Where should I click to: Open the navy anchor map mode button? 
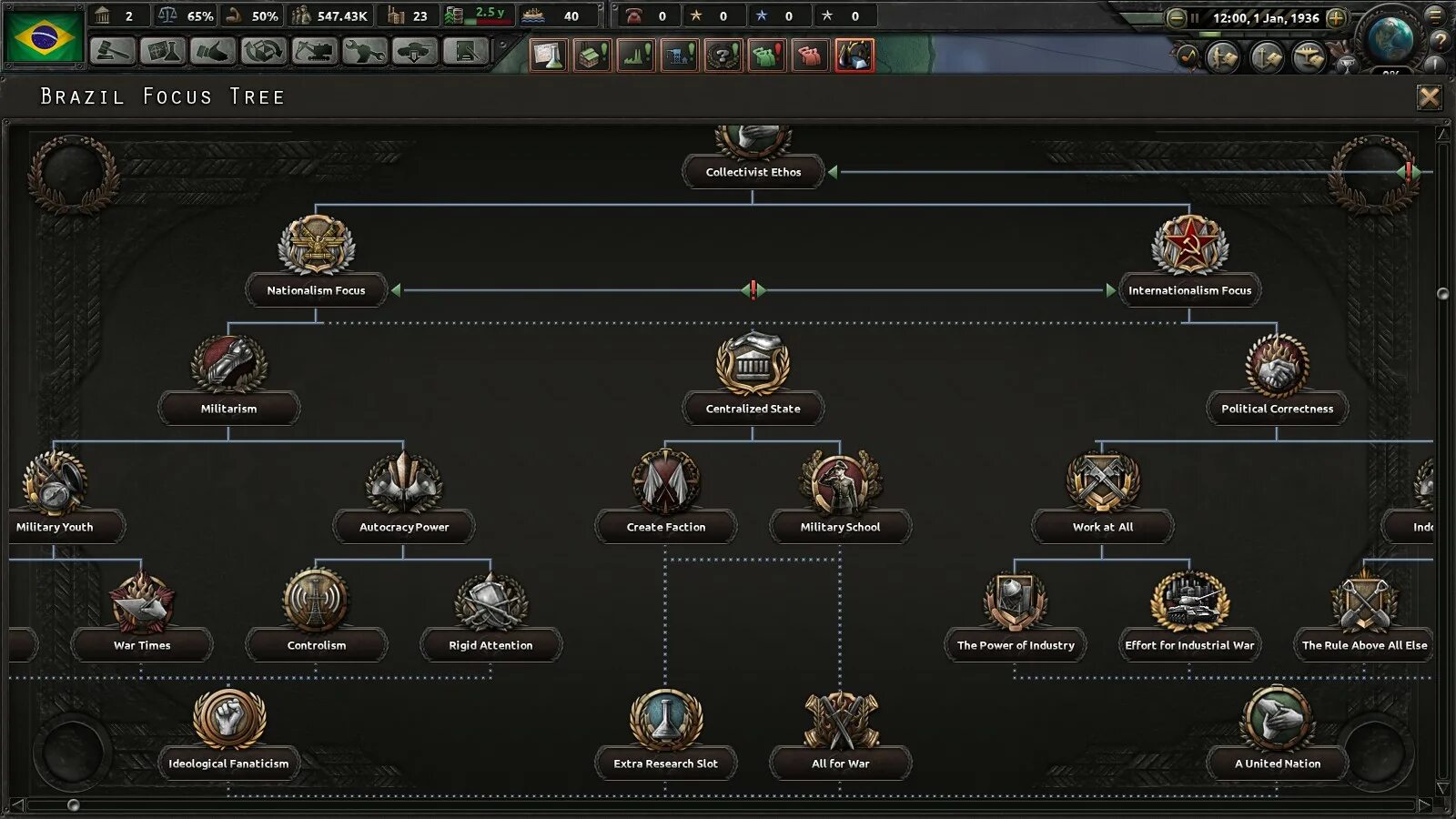[x=1267, y=57]
